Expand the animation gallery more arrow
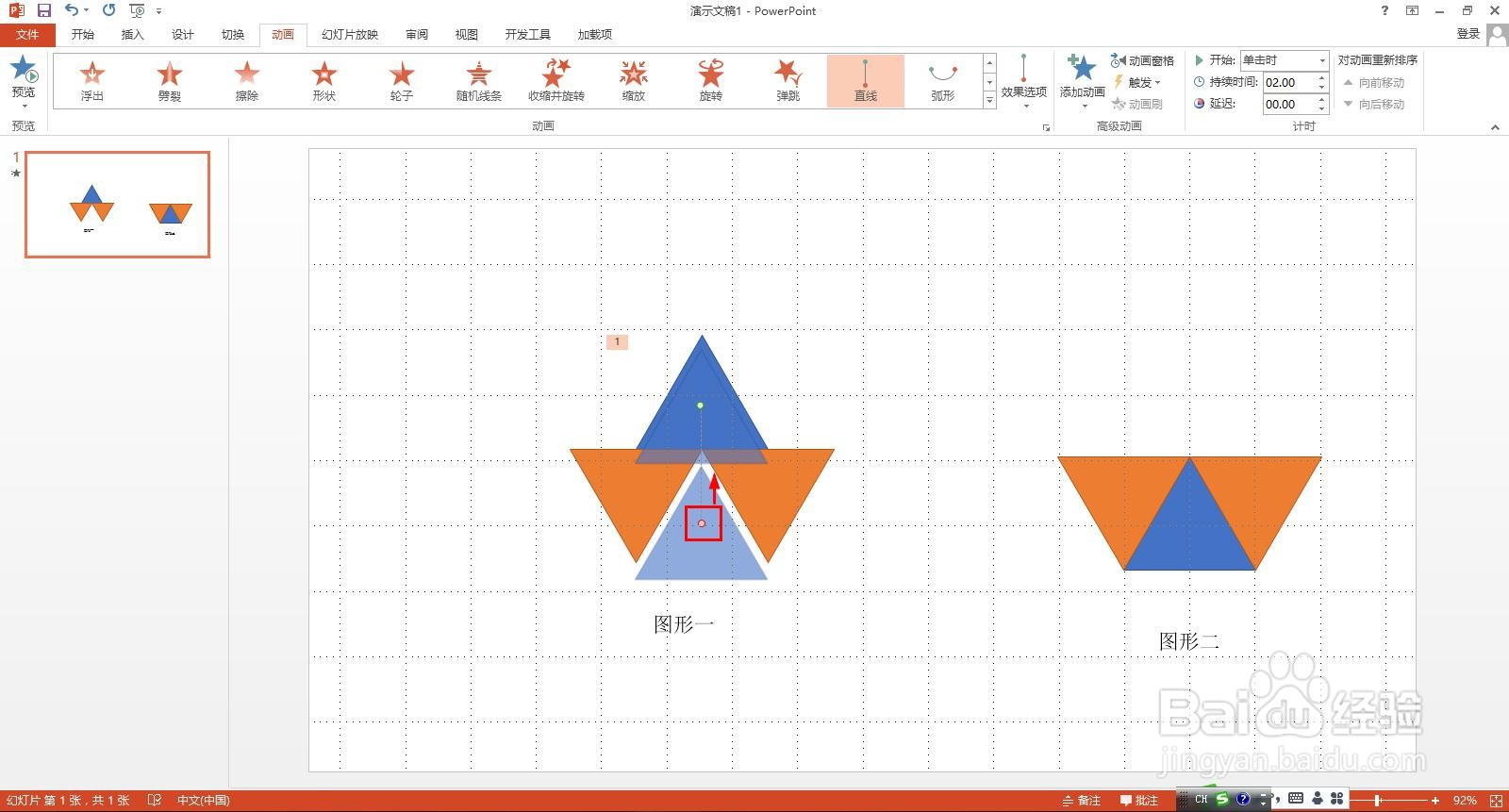This screenshot has width=1509, height=812. click(x=989, y=101)
